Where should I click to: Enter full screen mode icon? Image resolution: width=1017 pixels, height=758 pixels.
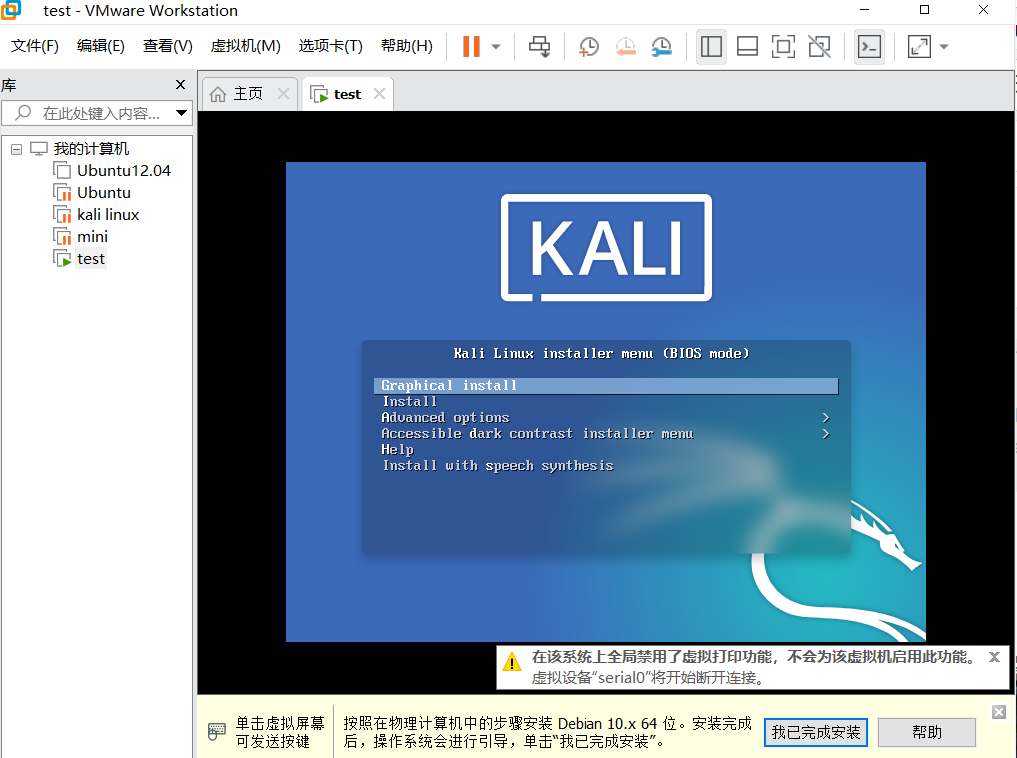pyautogui.click(x=784, y=47)
